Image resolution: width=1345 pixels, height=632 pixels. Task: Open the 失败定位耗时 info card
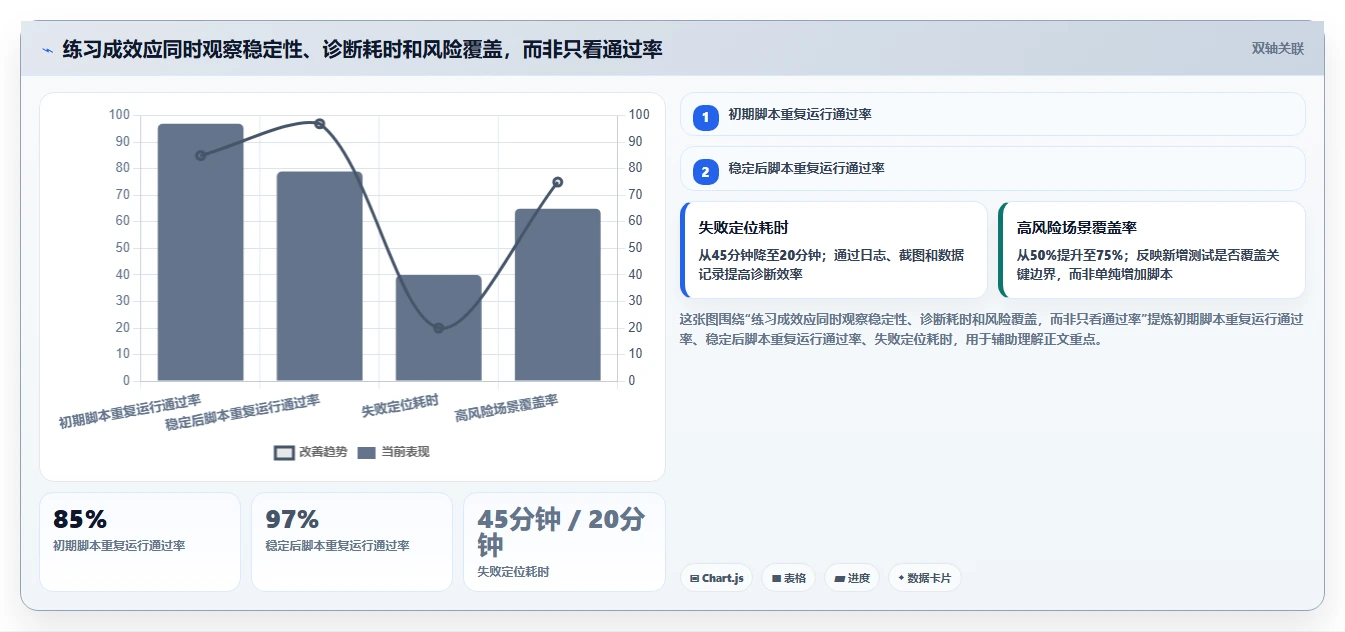[x=834, y=250]
